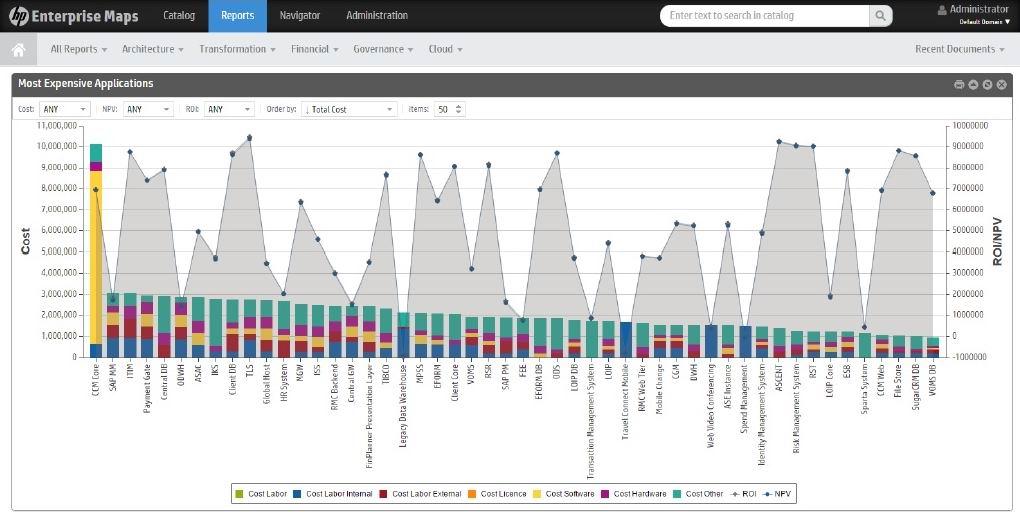Collapse the report panel with up-arrow icon
The width and height of the screenshot is (1020, 512).
[973, 85]
